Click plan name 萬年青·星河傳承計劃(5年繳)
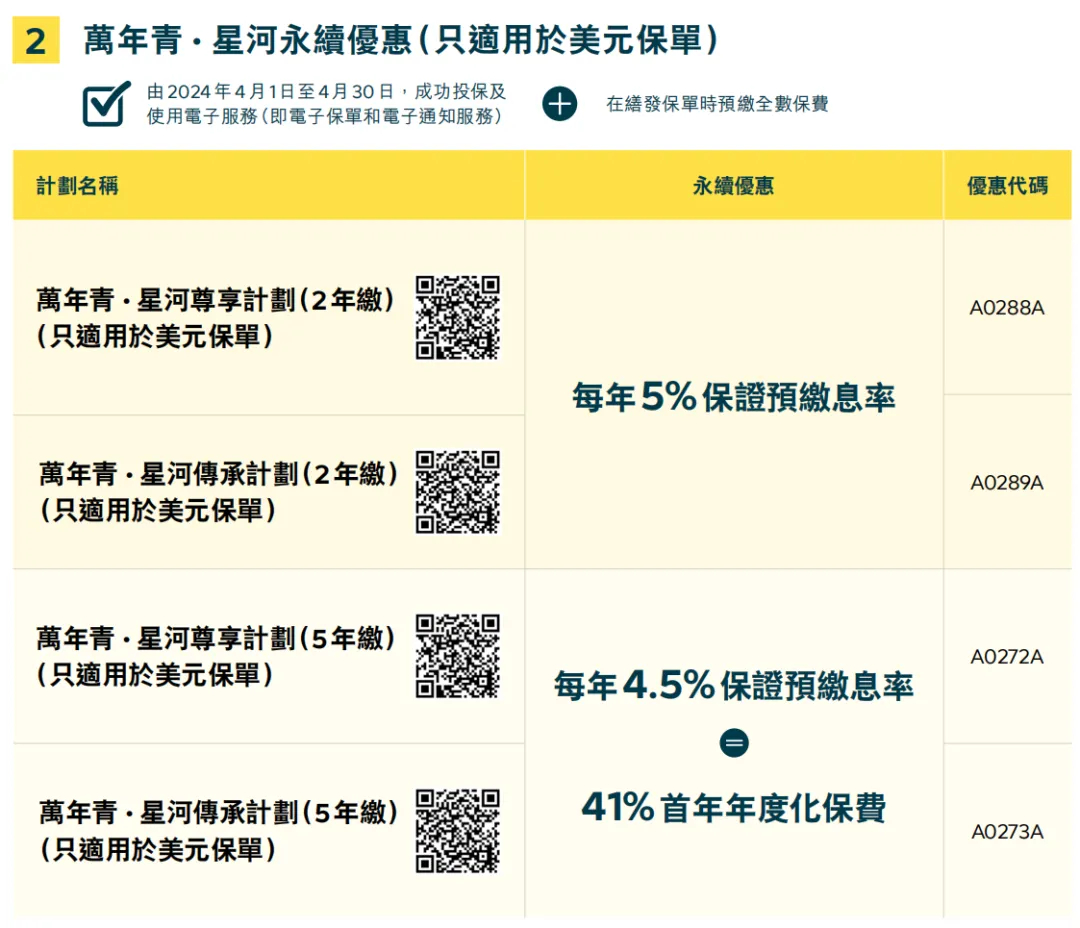Screen dimensions: 1080x928 pos(218,813)
